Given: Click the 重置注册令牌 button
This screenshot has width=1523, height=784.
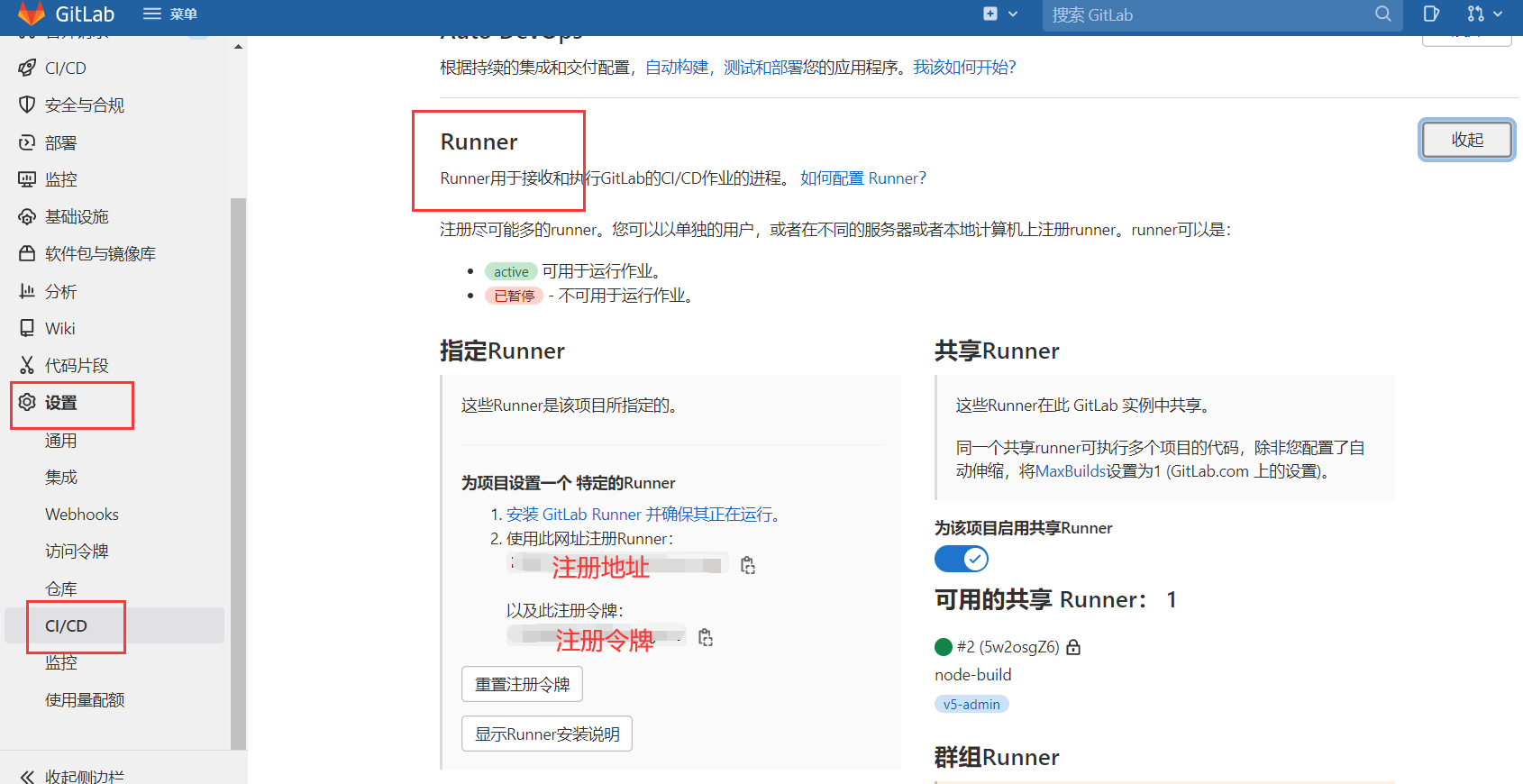Looking at the screenshot, I should point(523,684).
